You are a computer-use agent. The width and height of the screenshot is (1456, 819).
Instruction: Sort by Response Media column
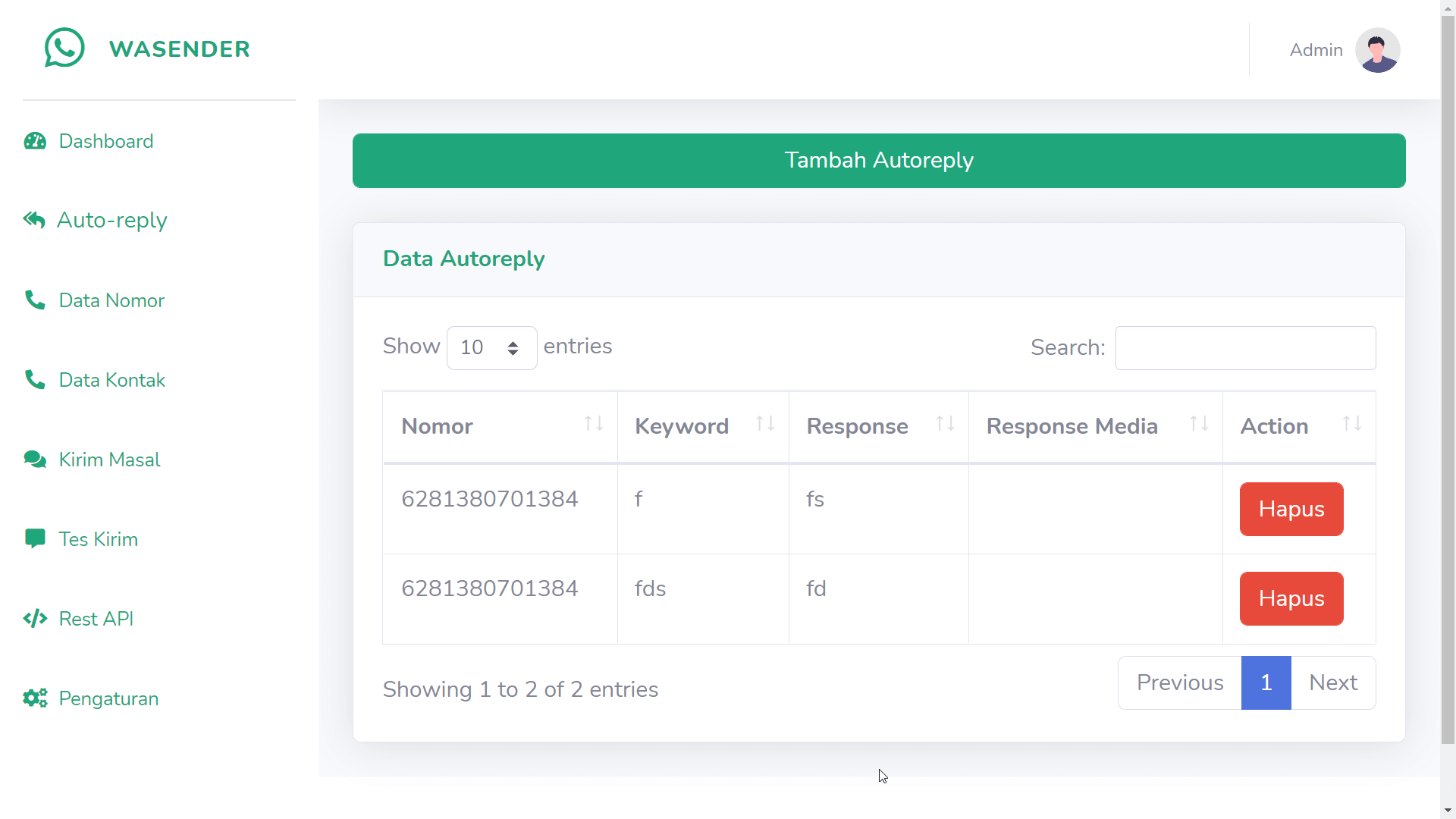(x=1095, y=426)
